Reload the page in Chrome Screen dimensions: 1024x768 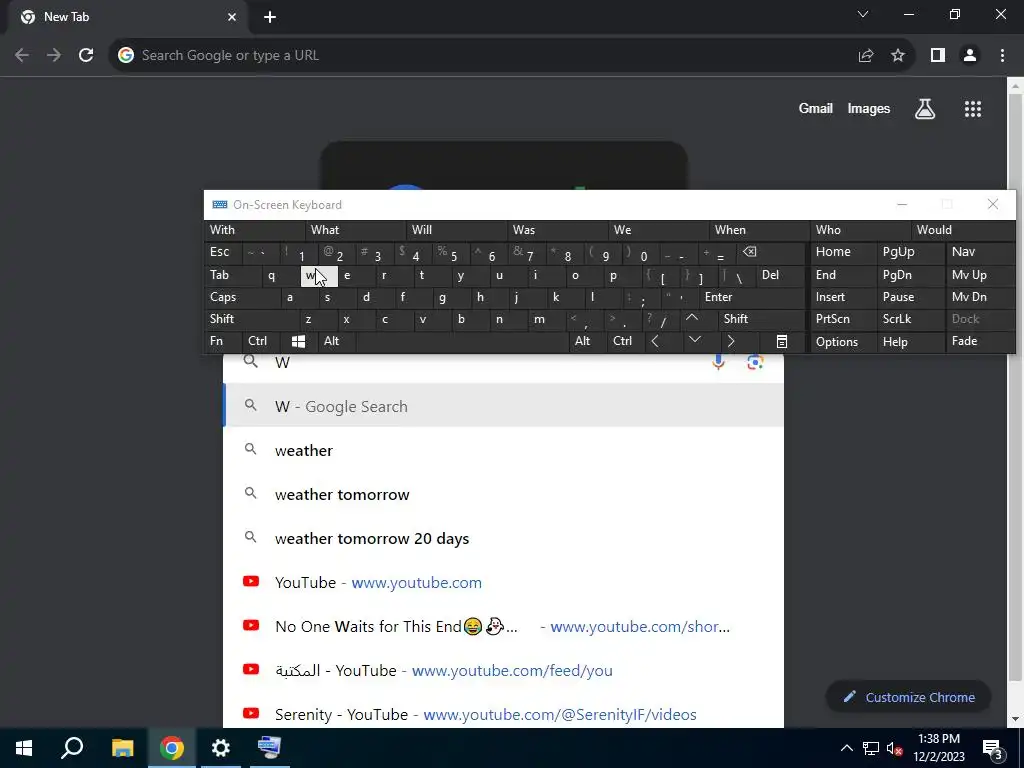(x=86, y=56)
